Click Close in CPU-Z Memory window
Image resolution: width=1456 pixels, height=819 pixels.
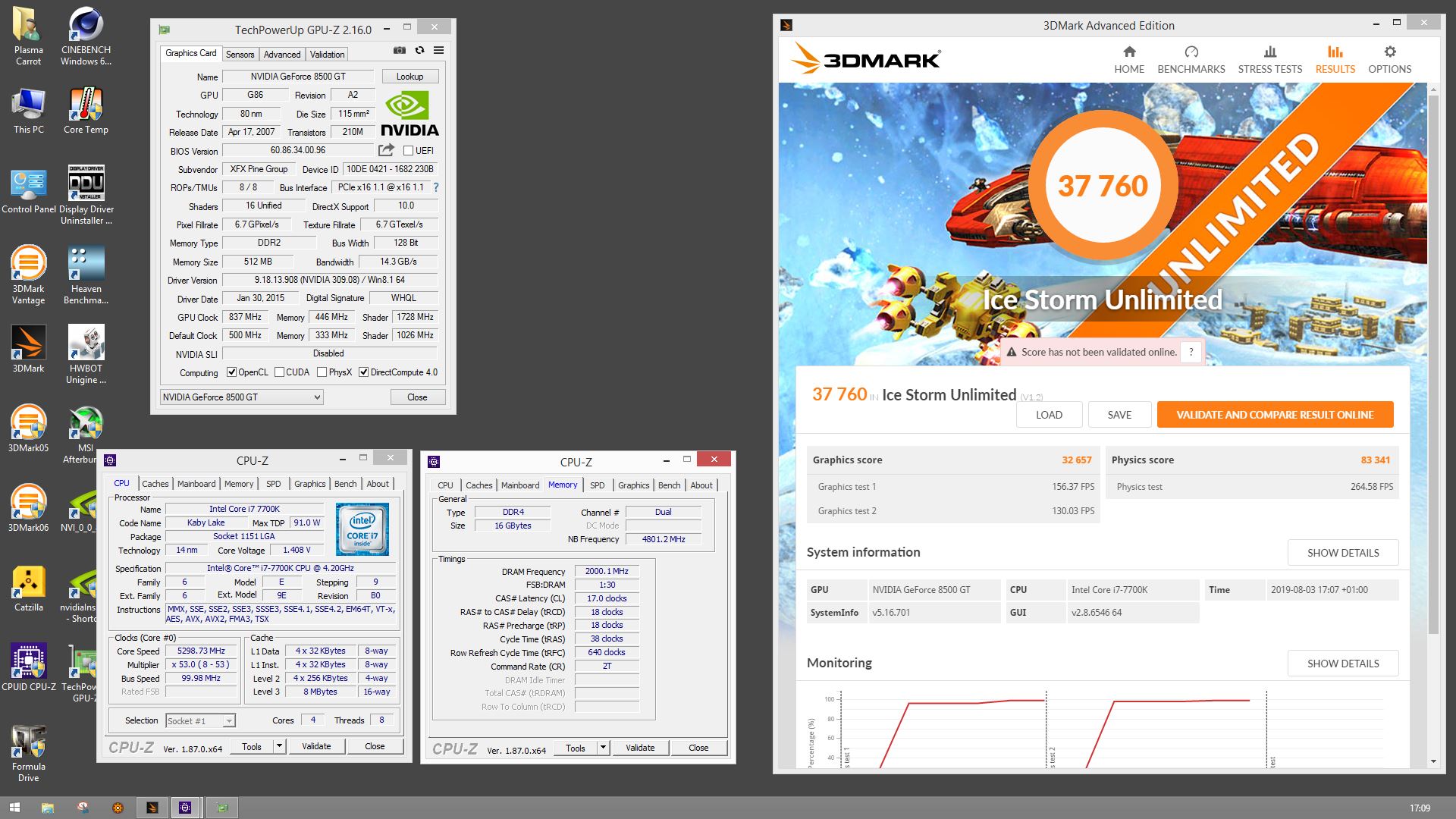(698, 748)
